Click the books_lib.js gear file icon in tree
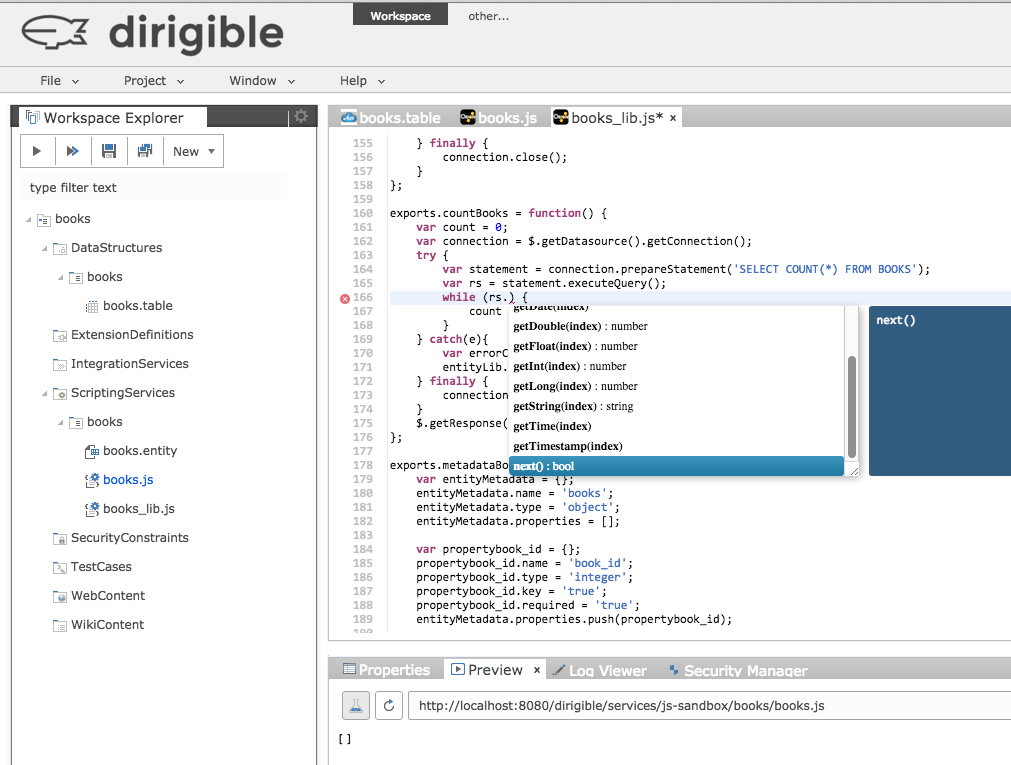The image size is (1011, 765). [x=92, y=510]
